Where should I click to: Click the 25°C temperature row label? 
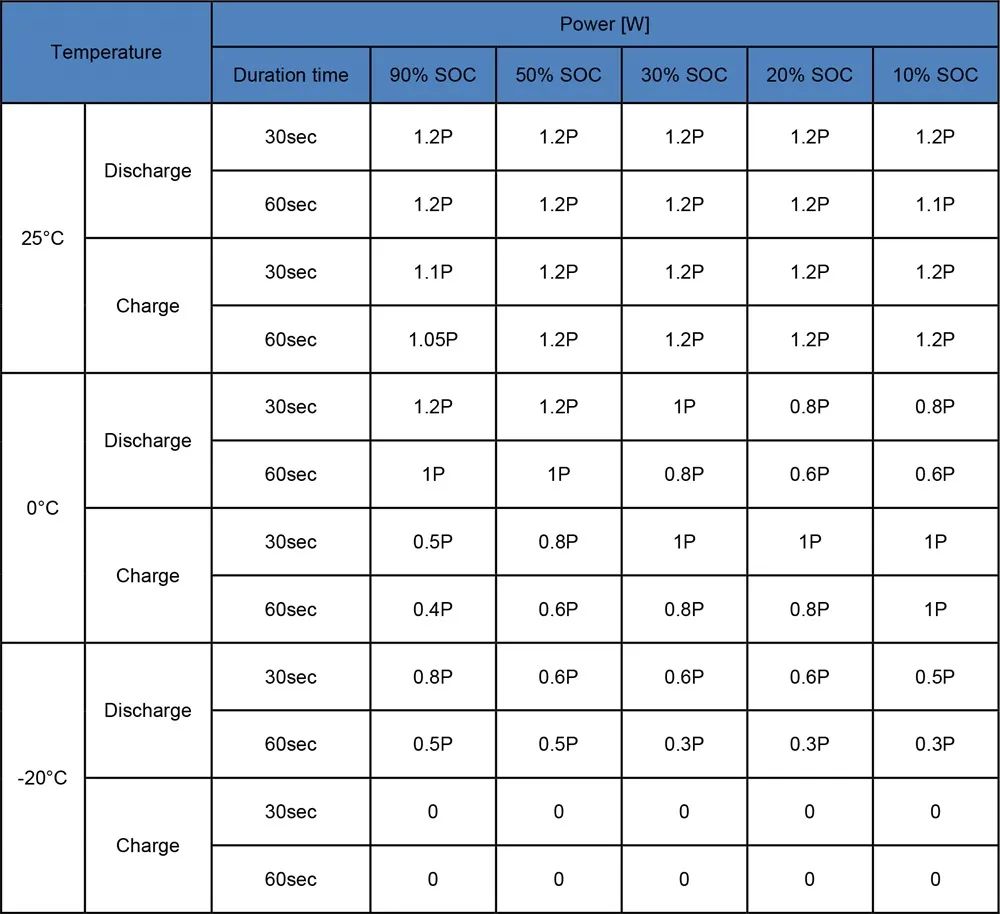click(x=42, y=239)
